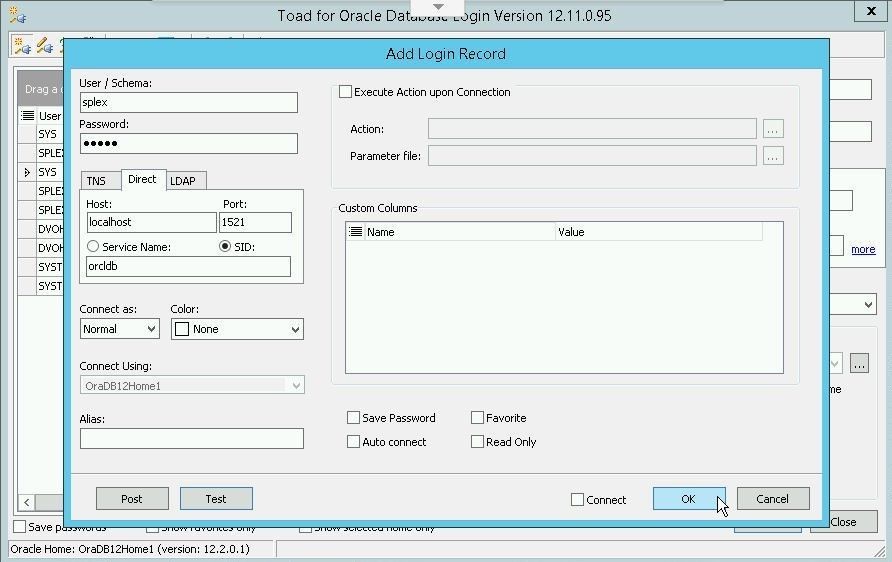Image resolution: width=892 pixels, height=562 pixels.
Task: Click the Action browse ellipsis button
Action: [773, 129]
